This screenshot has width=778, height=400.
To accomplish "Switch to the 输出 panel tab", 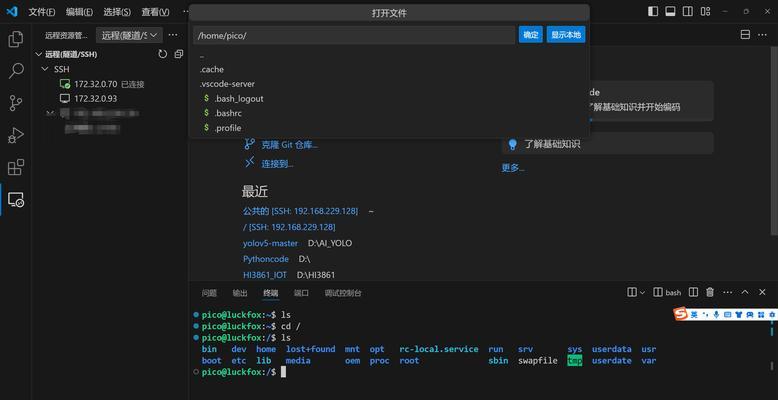I will point(240,293).
